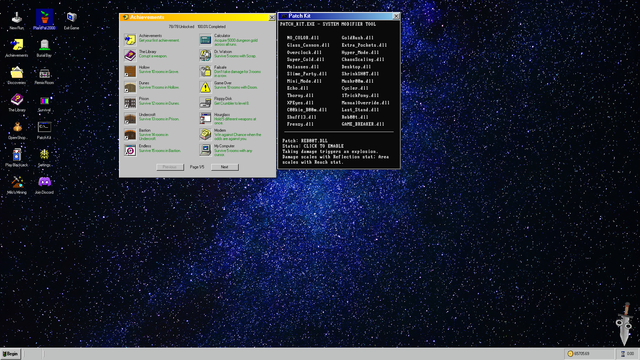Open the Discoveries folder icon

(17, 75)
